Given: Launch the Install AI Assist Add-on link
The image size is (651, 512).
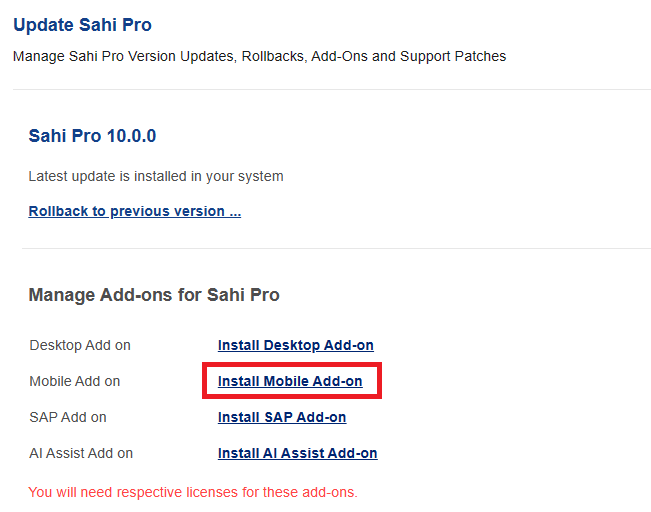Looking at the screenshot, I should click(297, 453).
